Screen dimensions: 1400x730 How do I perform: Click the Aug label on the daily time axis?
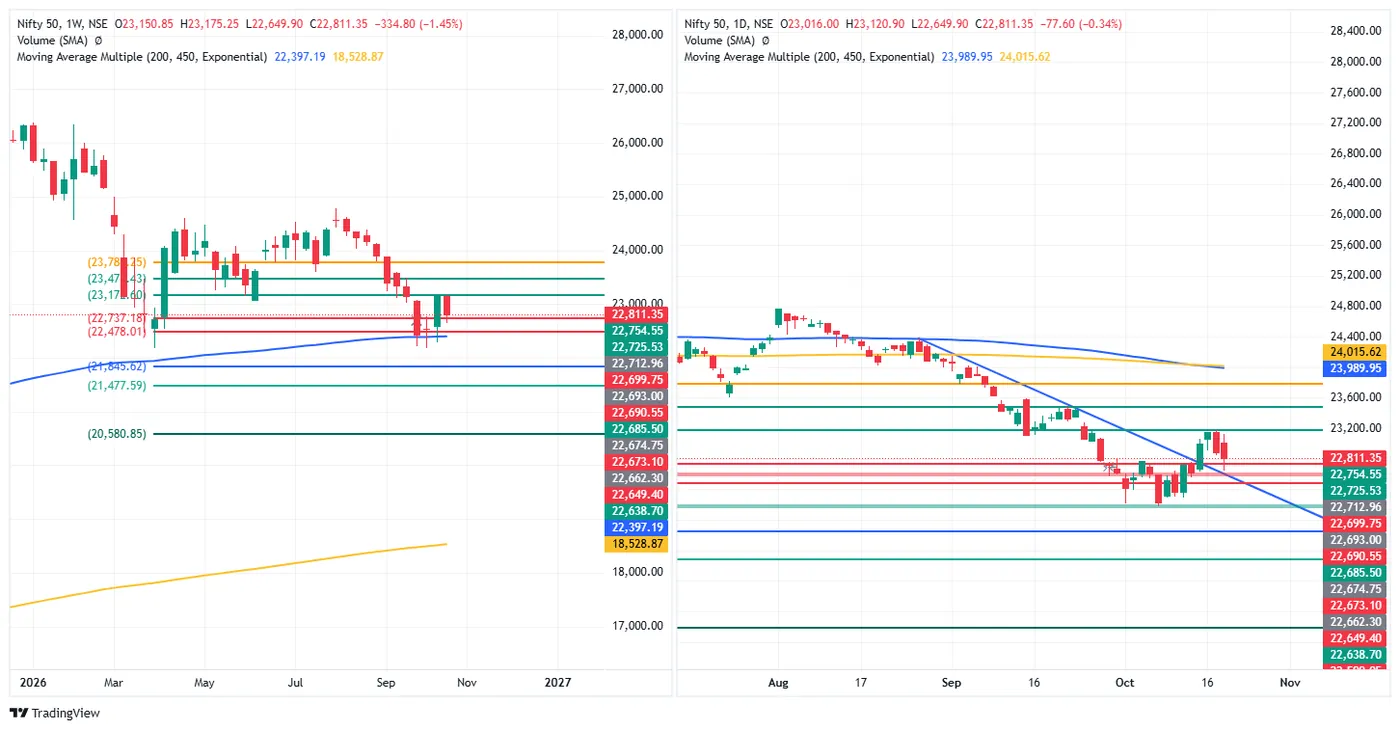click(778, 683)
